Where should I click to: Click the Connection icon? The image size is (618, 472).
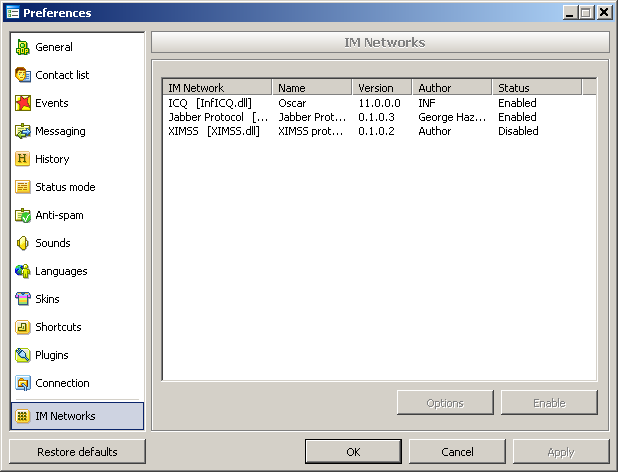click(x=22, y=383)
